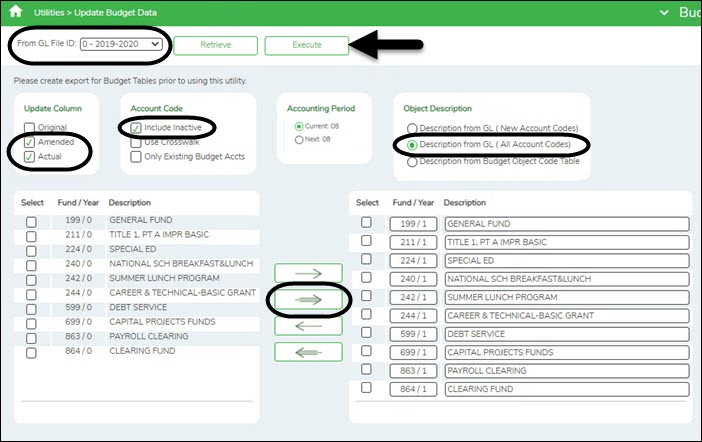Click the SPECIAL ED description field on right

[x=567, y=259]
